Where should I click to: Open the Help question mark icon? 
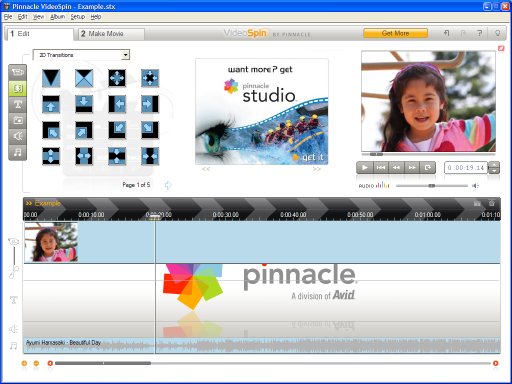480,33
